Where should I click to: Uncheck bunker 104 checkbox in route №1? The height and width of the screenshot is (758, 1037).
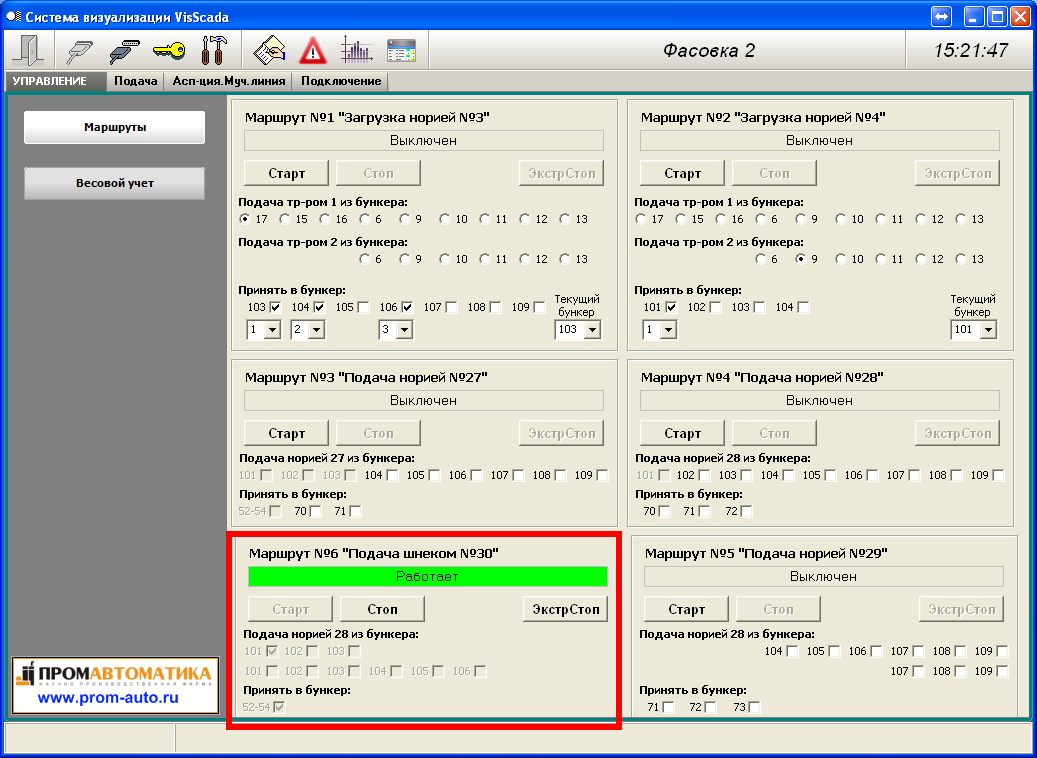[319, 307]
